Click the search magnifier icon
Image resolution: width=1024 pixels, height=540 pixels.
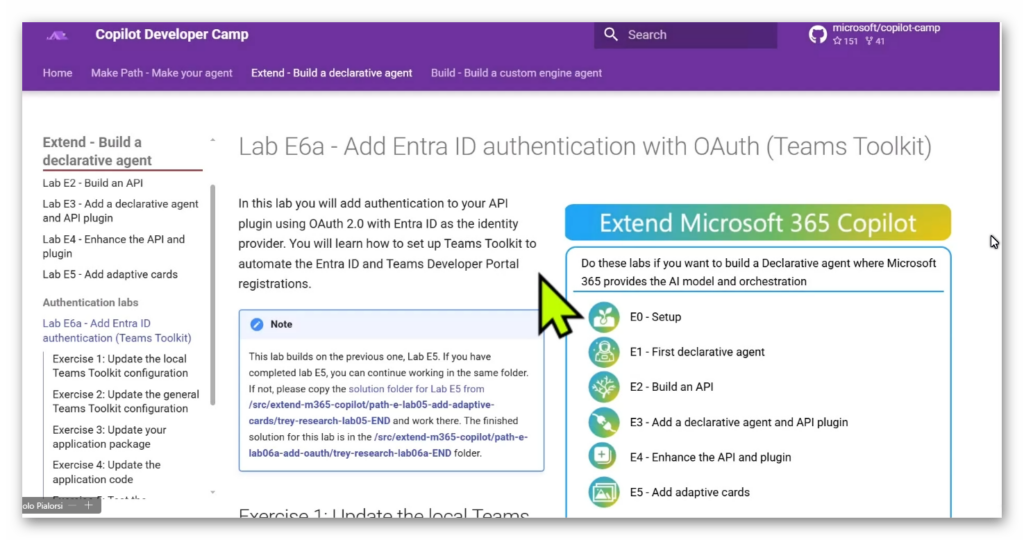click(611, 34)
